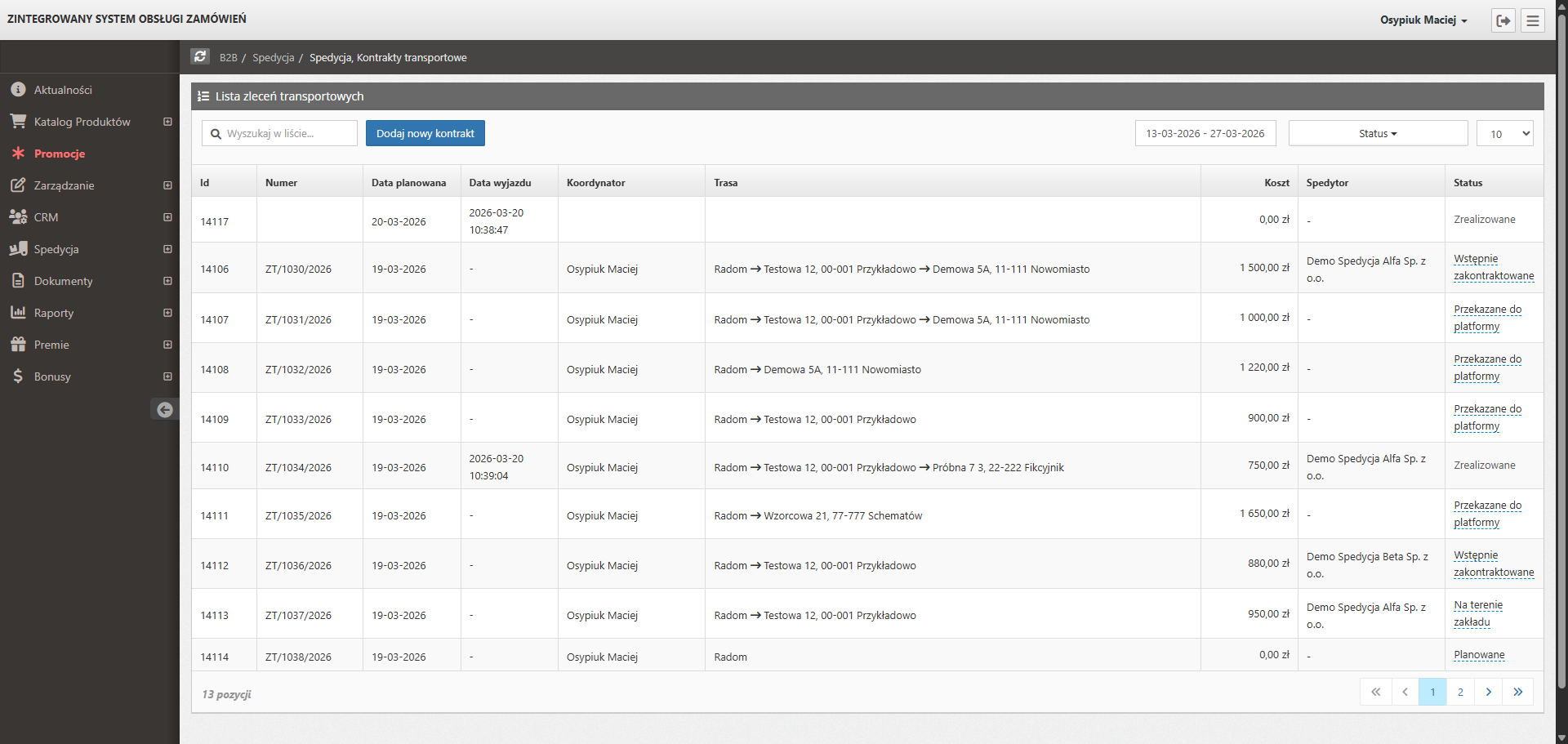Go to the next page arrow
The height and width of the screenshot is (744, 1568).
[x=1489, y=692]
